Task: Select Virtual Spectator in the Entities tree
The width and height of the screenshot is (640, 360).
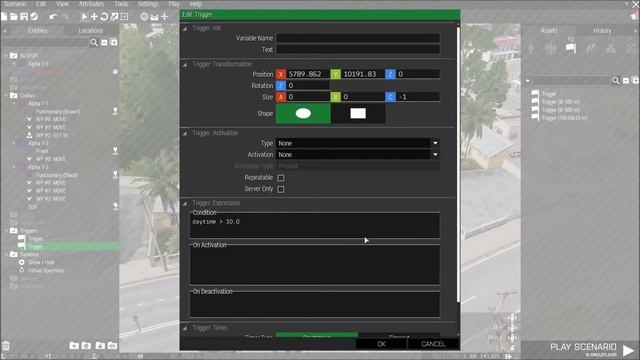Action: click(46, 270)
